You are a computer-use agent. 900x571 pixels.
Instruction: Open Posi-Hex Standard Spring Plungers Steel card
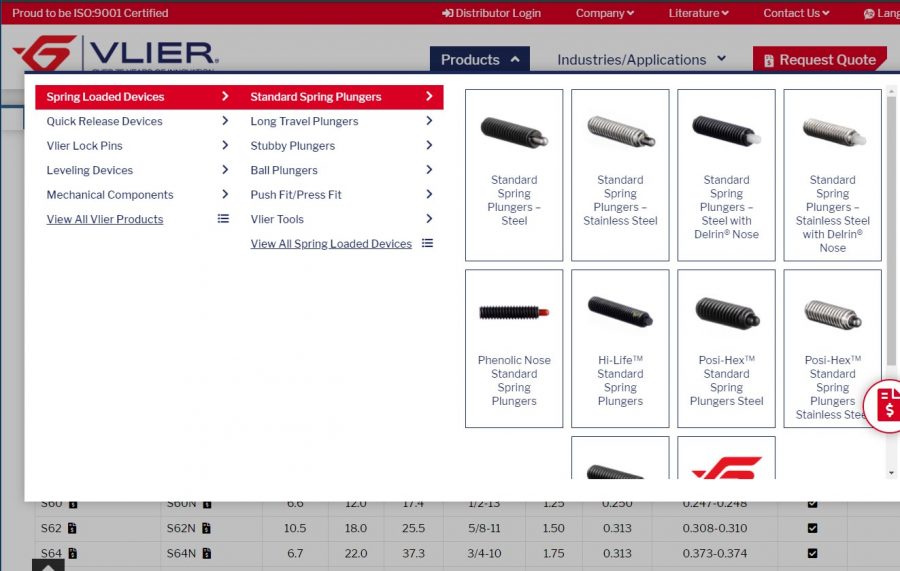[x=726, y=348]
